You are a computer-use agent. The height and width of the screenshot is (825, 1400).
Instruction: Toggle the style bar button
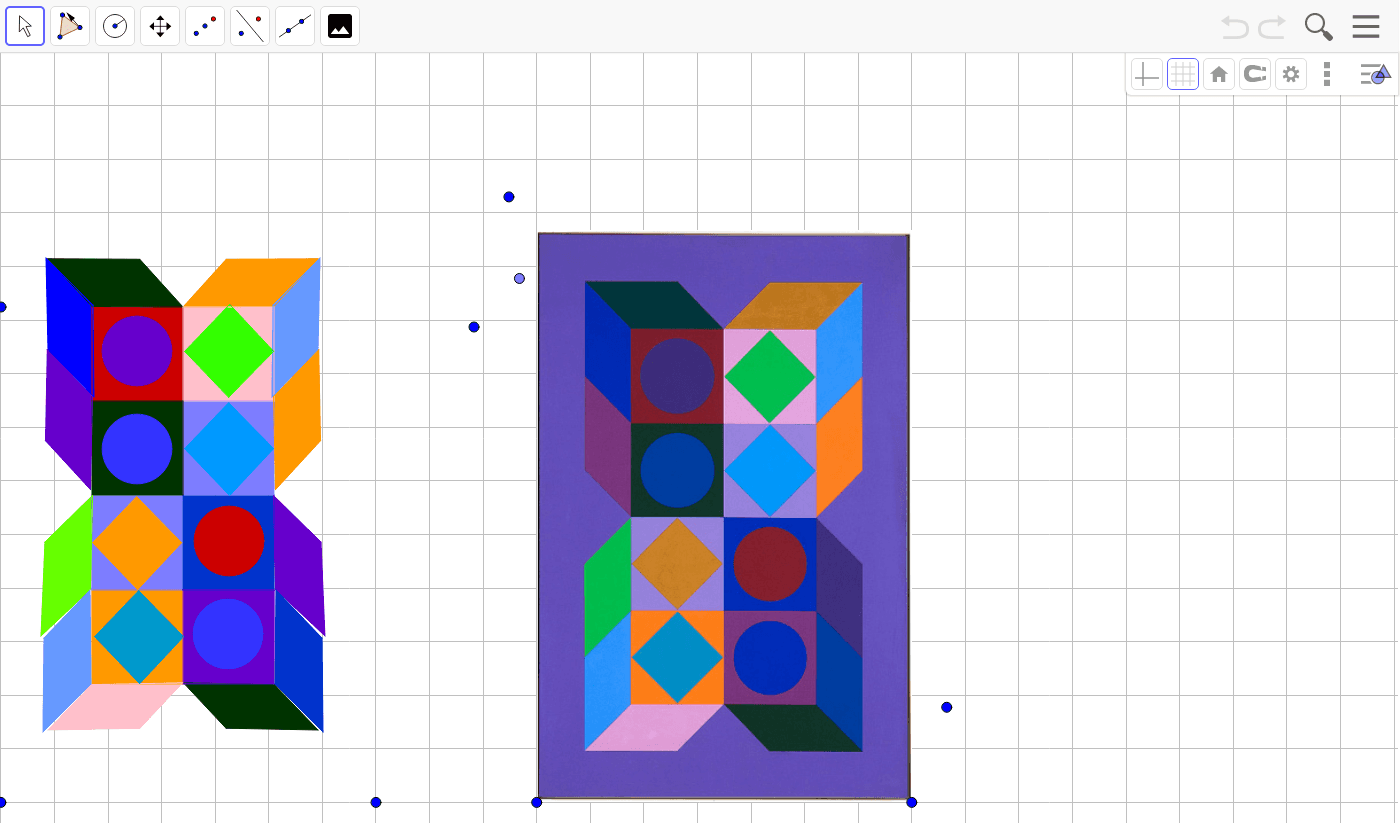pos(1375,74)
